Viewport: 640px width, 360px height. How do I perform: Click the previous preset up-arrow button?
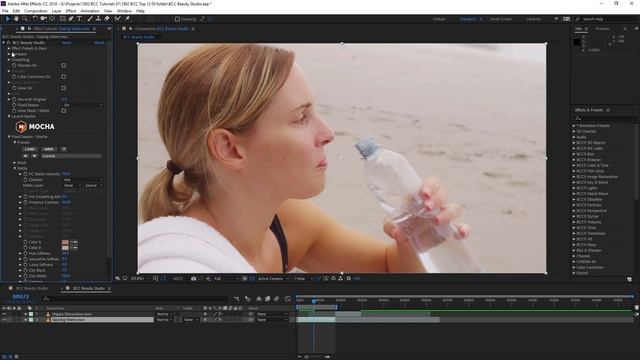coord(26,156)
